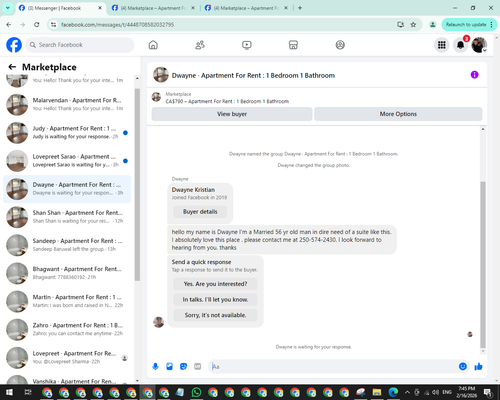Click the Relaunch to update button
Screen dimensions: 500x400
469,24
